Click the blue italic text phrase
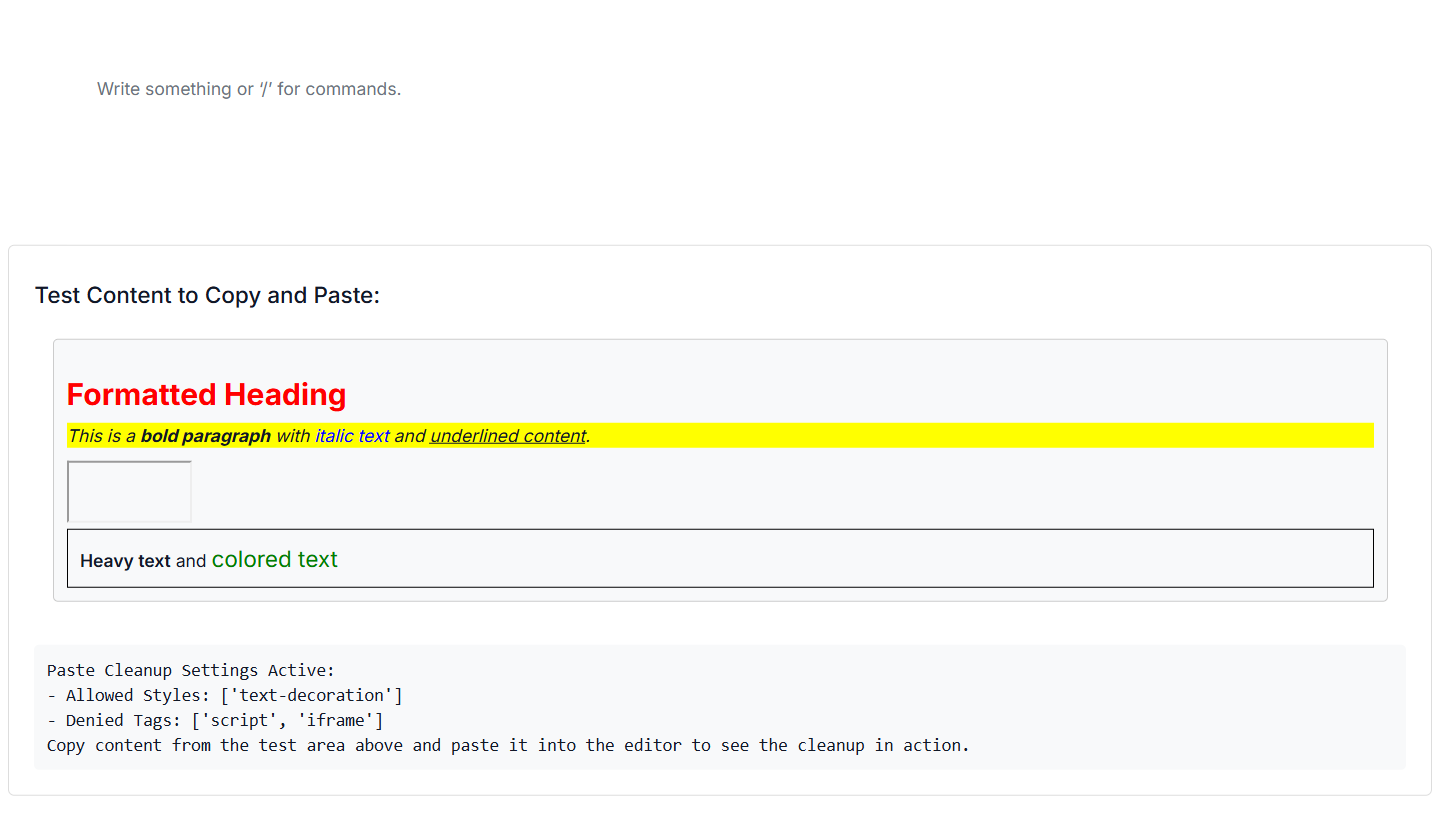1440x823 pixels. click(351, 435)
